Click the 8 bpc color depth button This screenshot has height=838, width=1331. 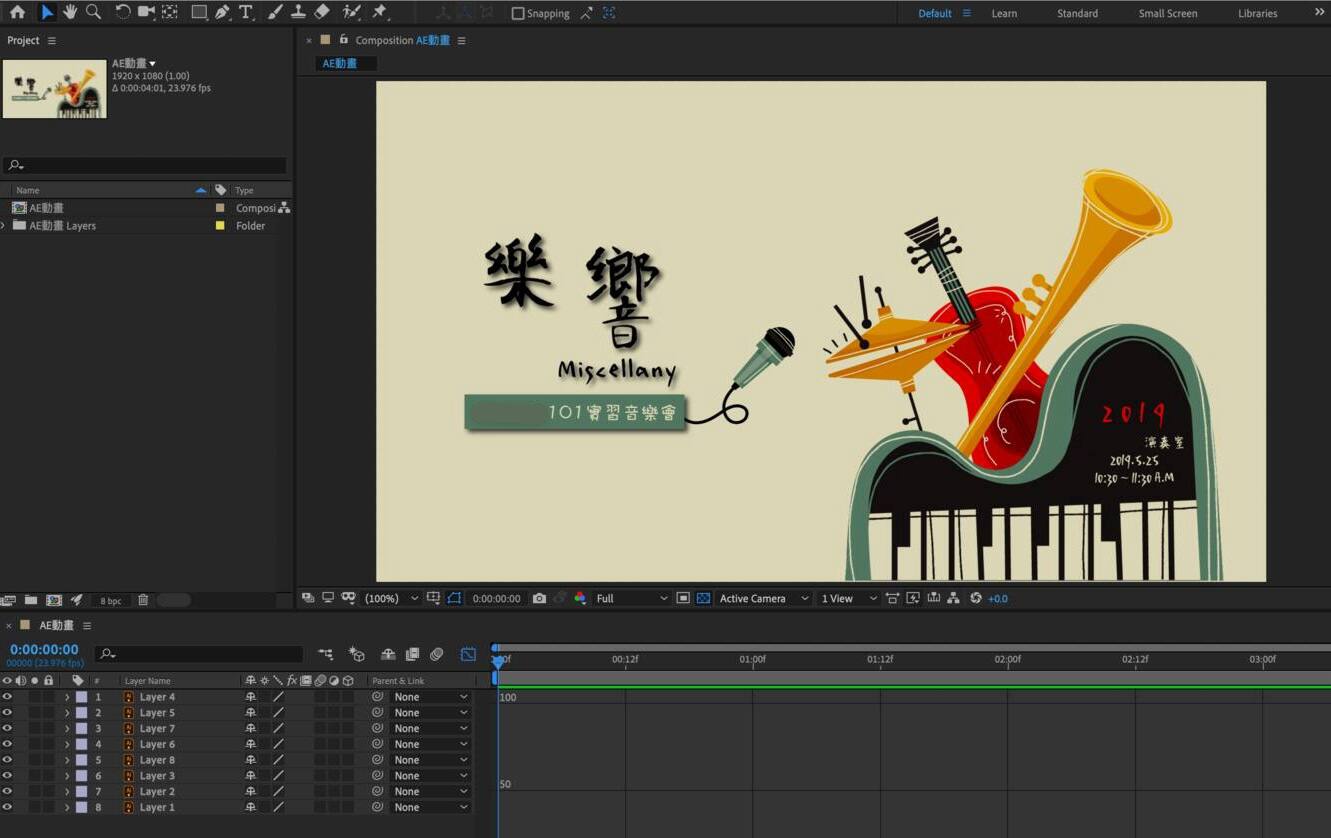point(110,601)
